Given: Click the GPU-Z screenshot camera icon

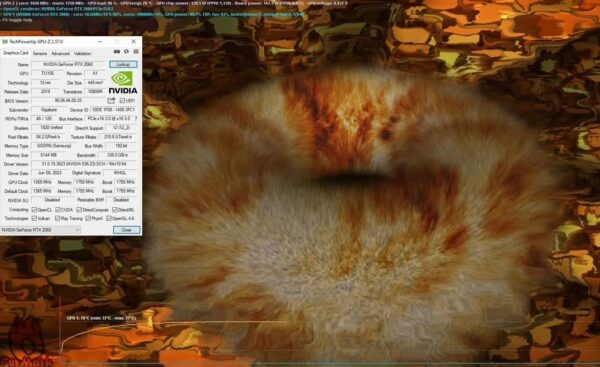Looking at the screenshot, I should pyautogui.click(x=117, y=52).
